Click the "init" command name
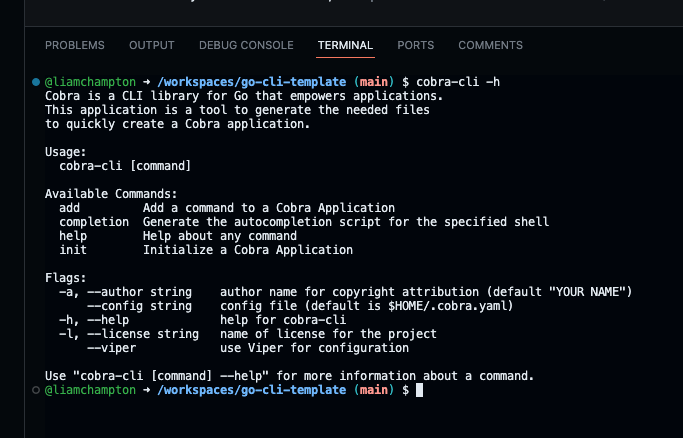Screen dimensions: 683x438 tap(73, 250)
